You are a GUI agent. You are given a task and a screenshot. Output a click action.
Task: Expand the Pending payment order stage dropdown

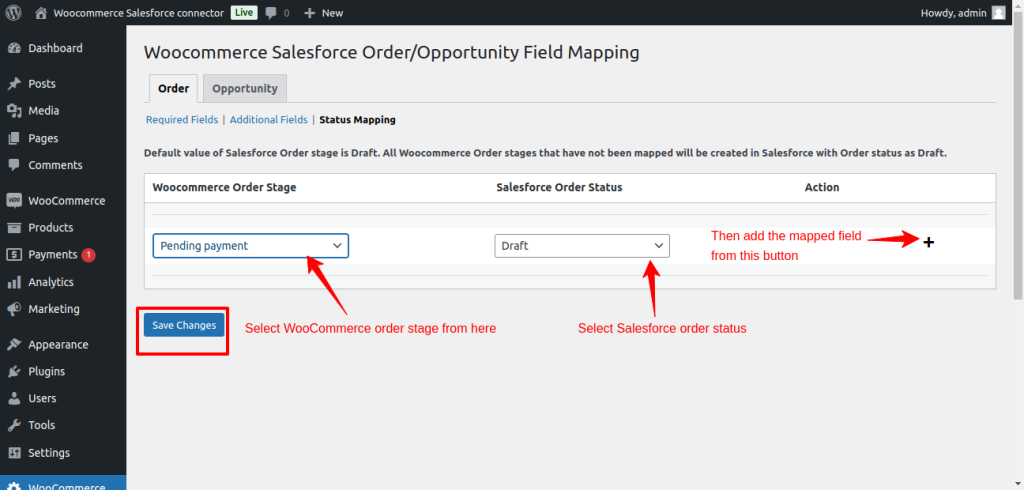[250, 246]
